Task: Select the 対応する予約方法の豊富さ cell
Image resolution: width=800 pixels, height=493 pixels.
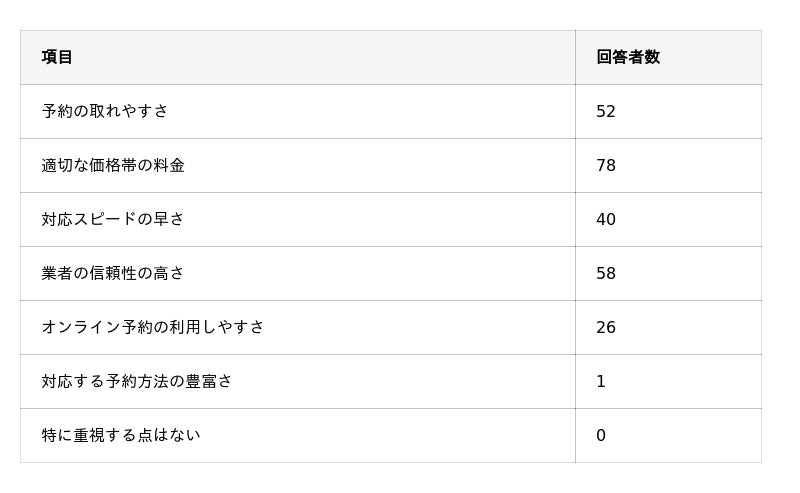Action: (x=137, y=381)
